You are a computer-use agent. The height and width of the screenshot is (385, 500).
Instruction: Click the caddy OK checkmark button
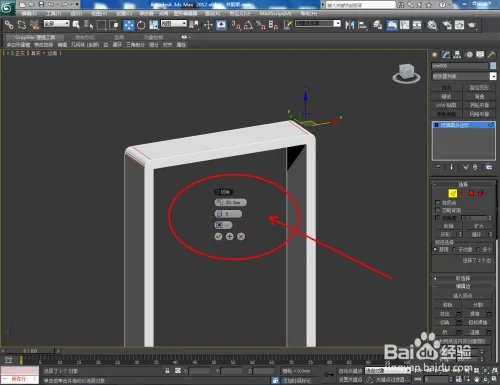point(218,236)
